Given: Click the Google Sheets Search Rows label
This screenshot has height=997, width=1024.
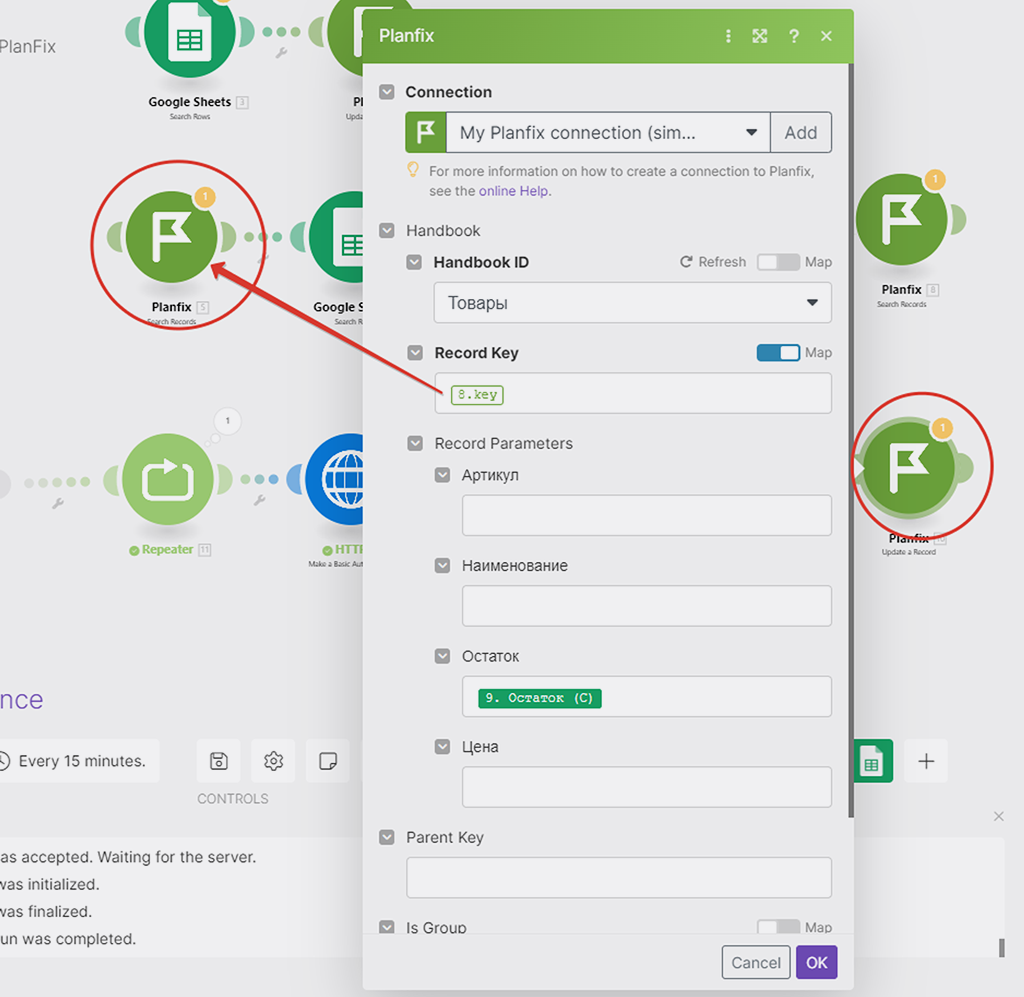Looking at the screenshot, I should coord(189,102).
